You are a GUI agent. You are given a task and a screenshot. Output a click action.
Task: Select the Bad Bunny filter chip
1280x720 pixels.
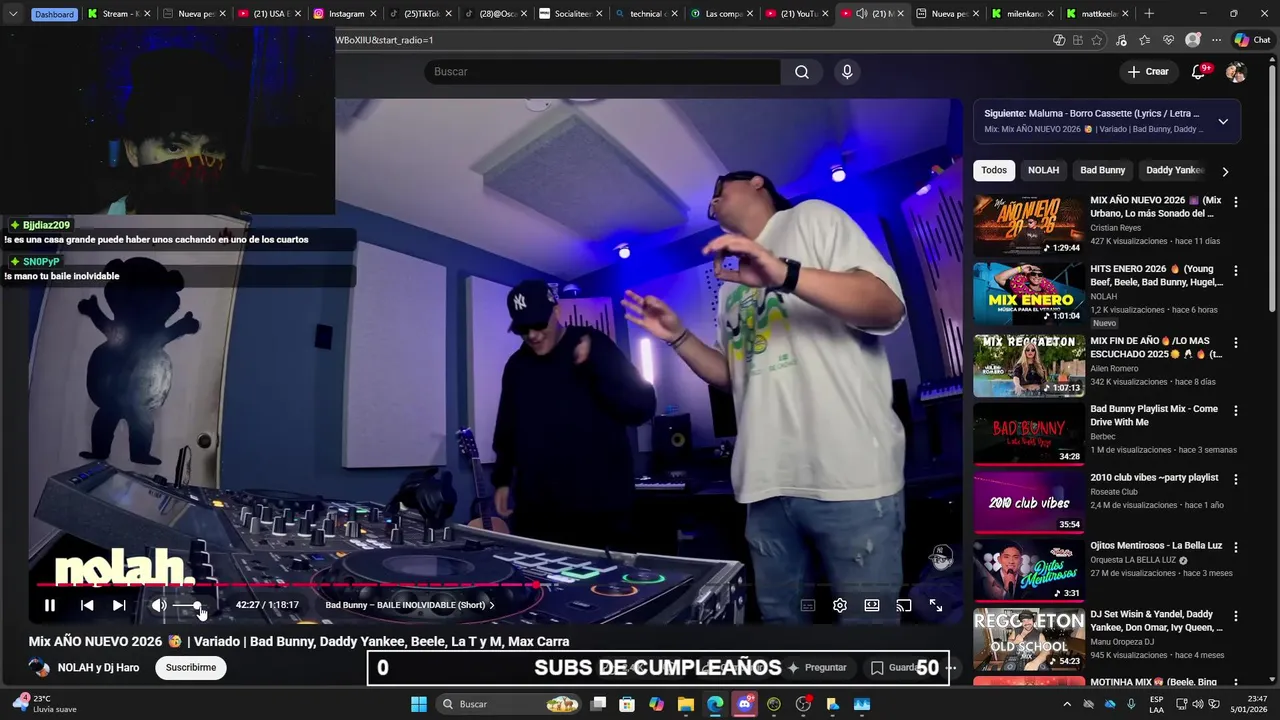point(1103,170)
